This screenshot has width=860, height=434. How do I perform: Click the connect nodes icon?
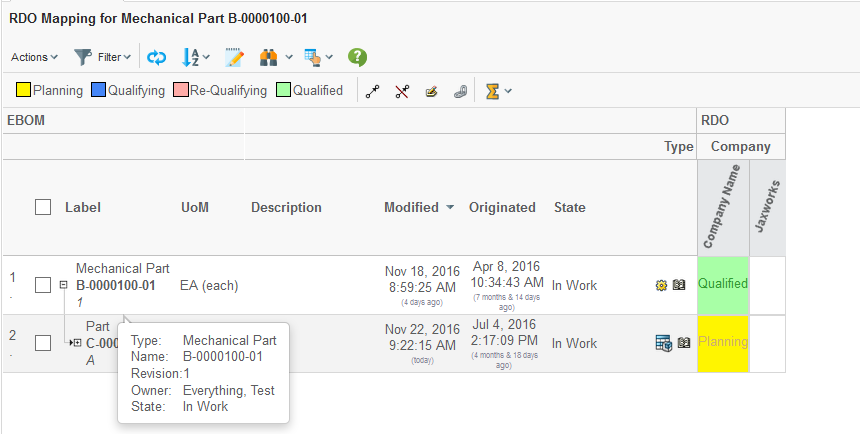[x=372, y=91]
